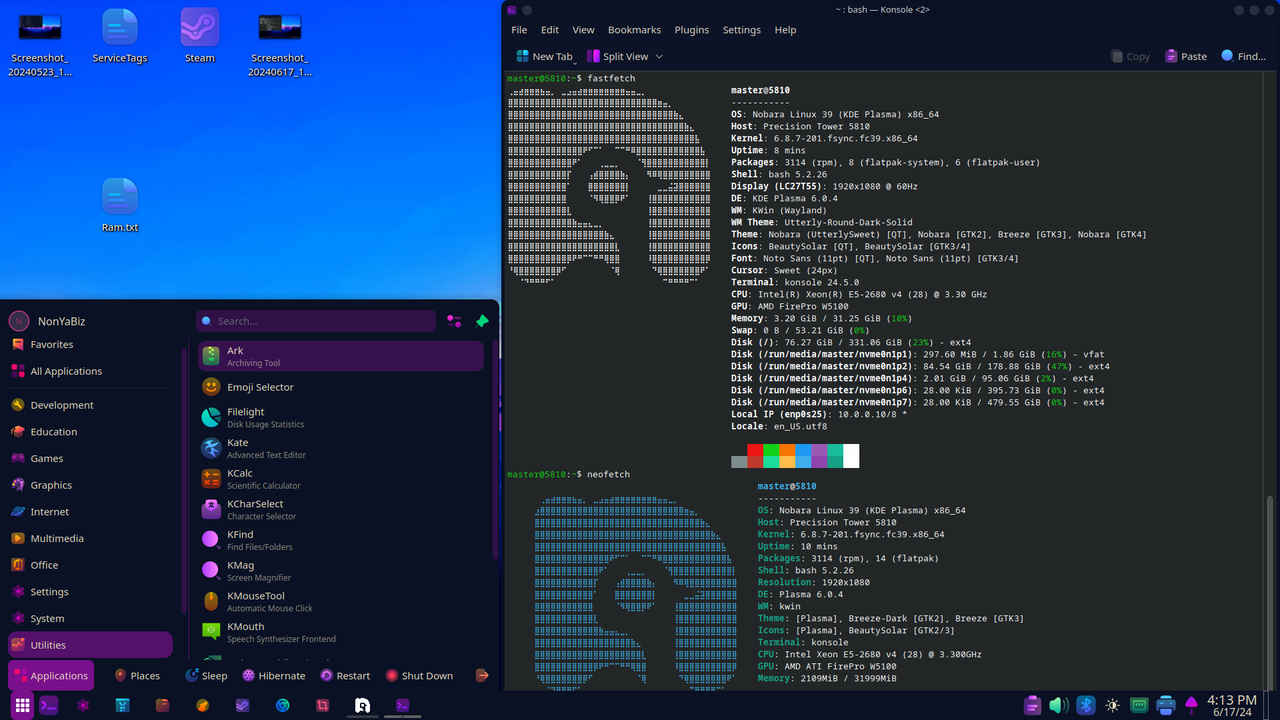Click New Tab in Konsole toolbar
Screen dimensions: 1280x720
pyautogui.click(x=544, y=57)
